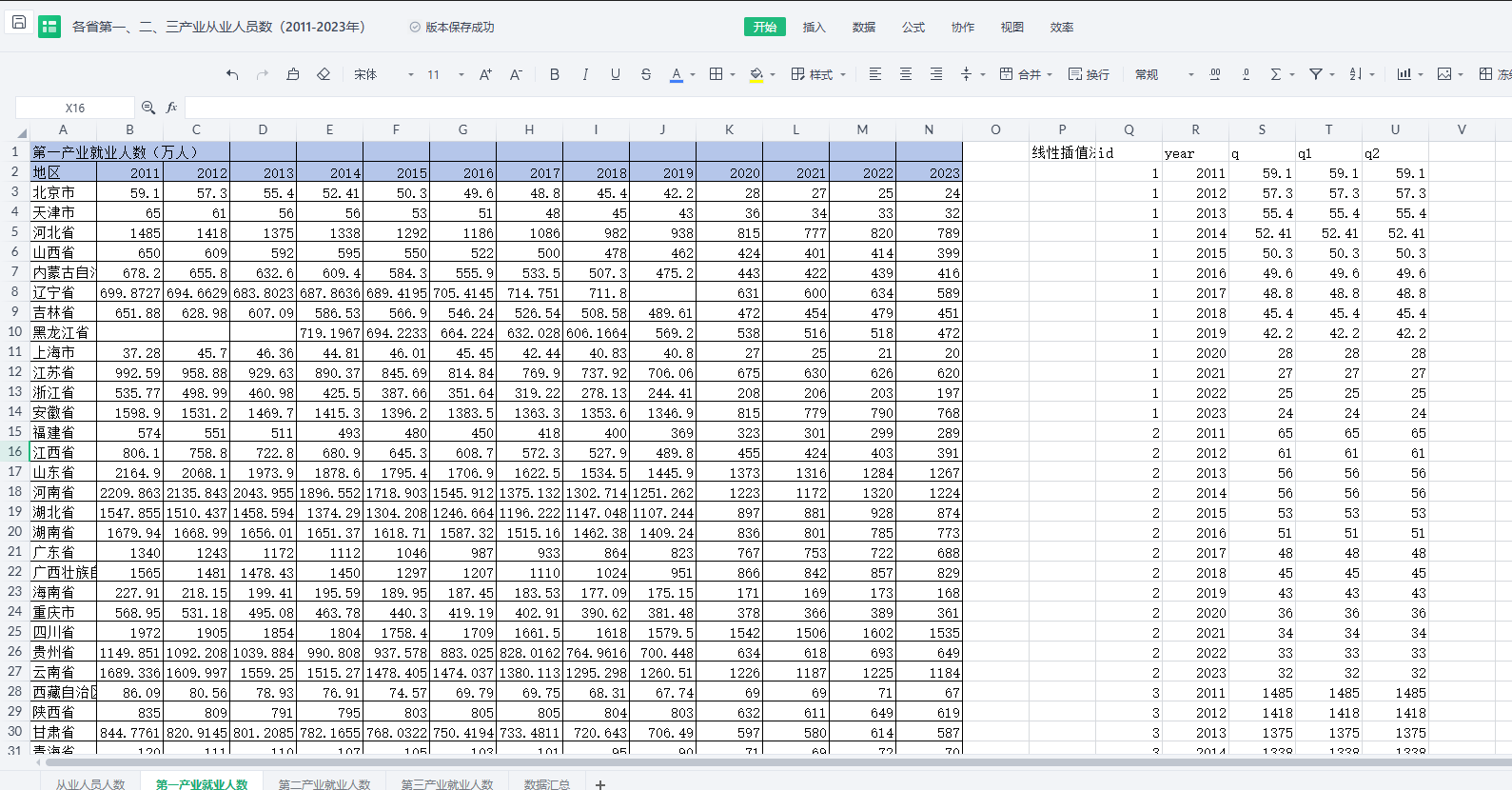Screen dimensions: 1512x790
Task: Click the zoom magnifier icon beside name box
Action: pos(148,108)
